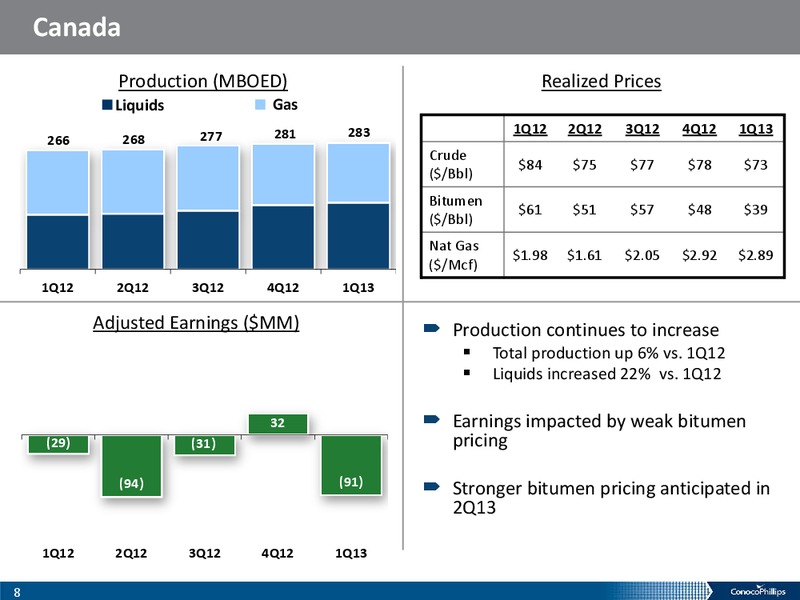The height and width of the screenshot is (600, 800).
Task: Click the Adjusted Earnings ($MM) heading
Action: pyautogui.click(x=196, y=323)
